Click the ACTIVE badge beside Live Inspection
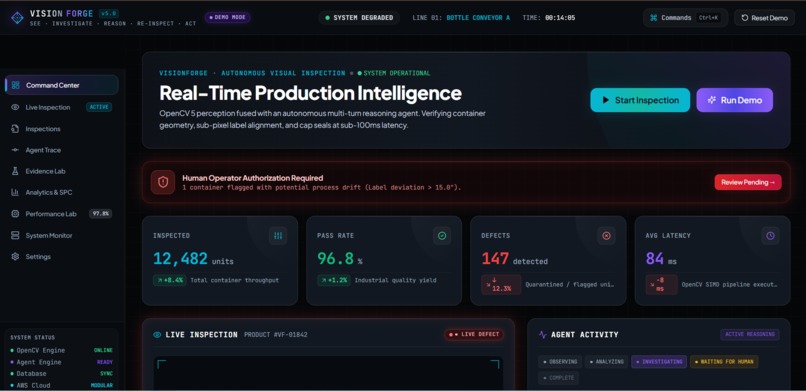Screen dimensions: 806x391 point(99,107)
